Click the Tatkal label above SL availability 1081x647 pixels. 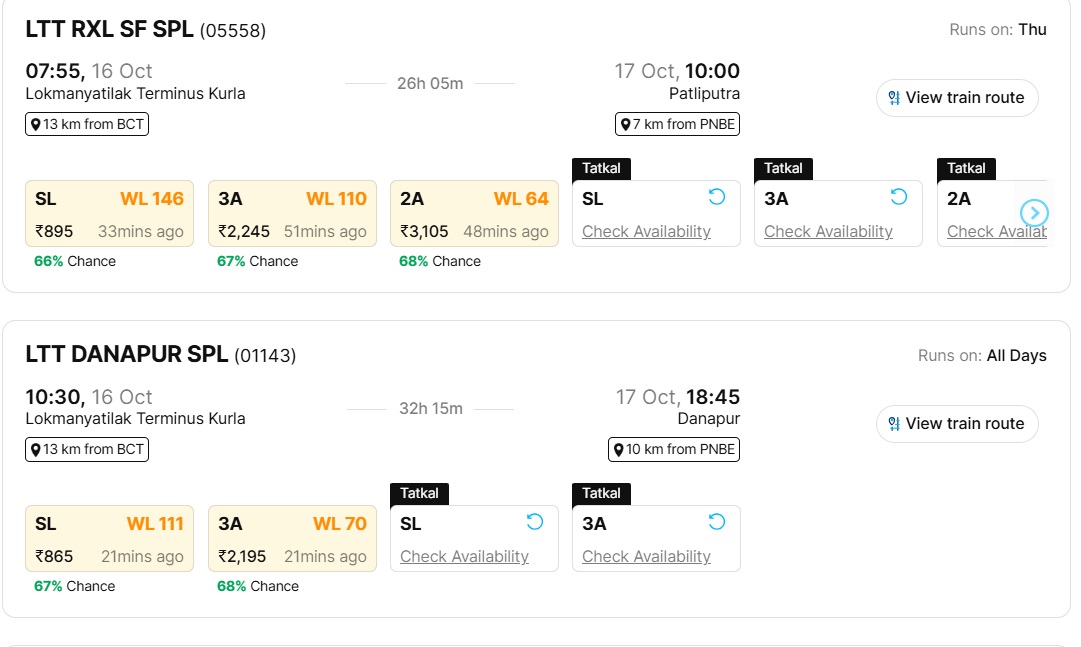(x=600, y=168)
